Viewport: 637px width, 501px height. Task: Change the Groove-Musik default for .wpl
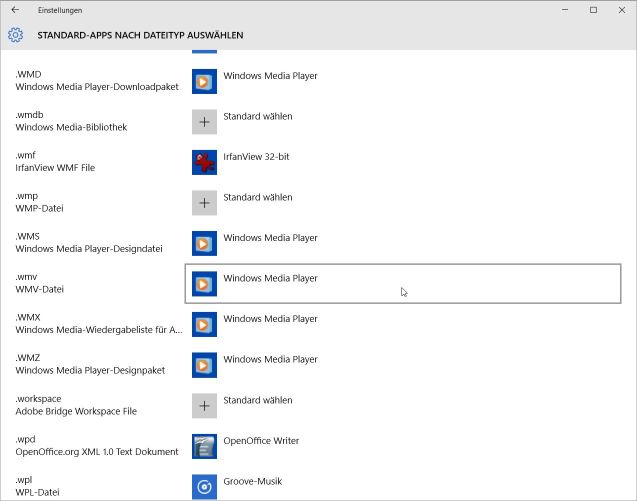(252, 481)
